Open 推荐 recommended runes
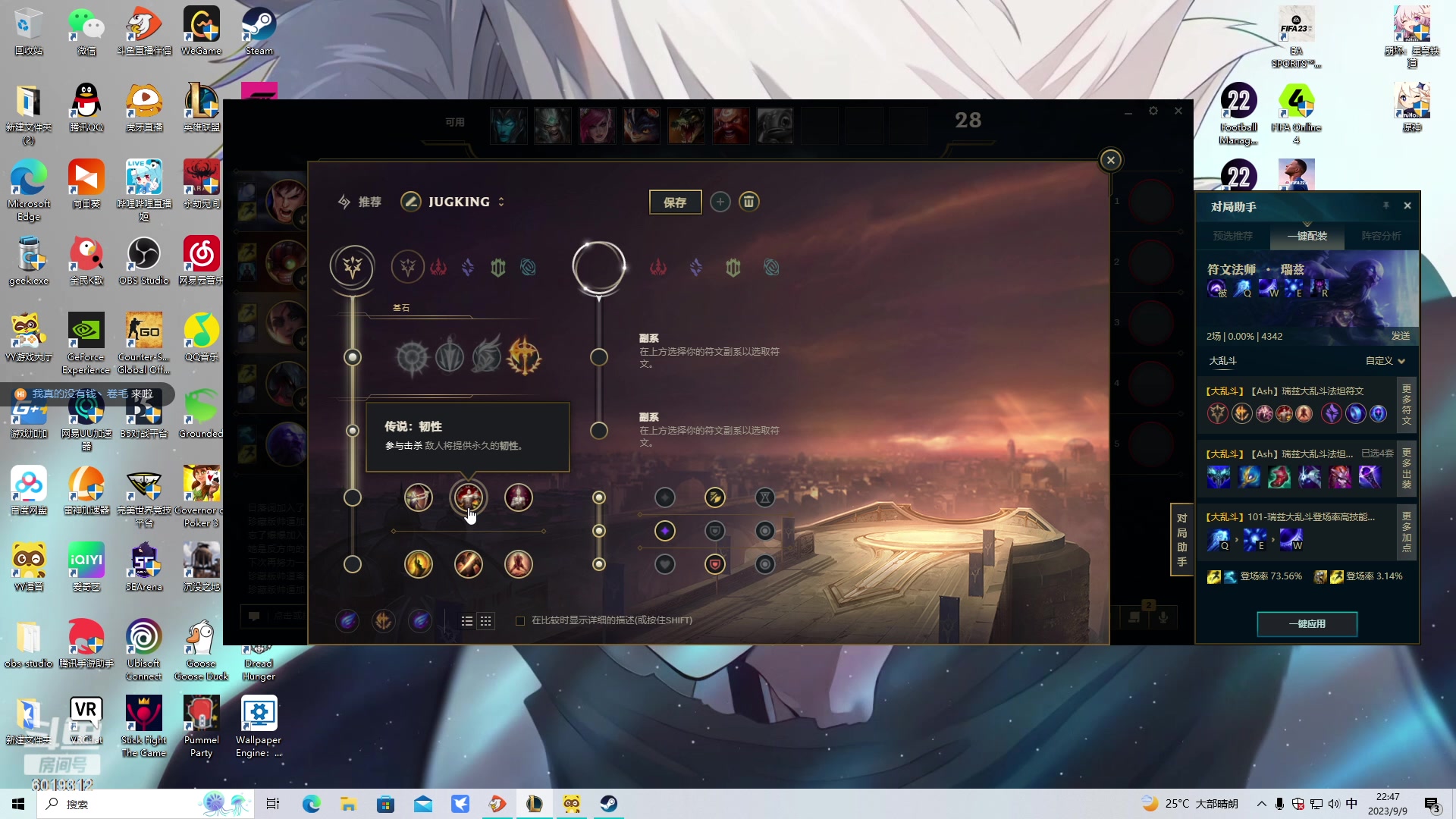 [360, 202]
